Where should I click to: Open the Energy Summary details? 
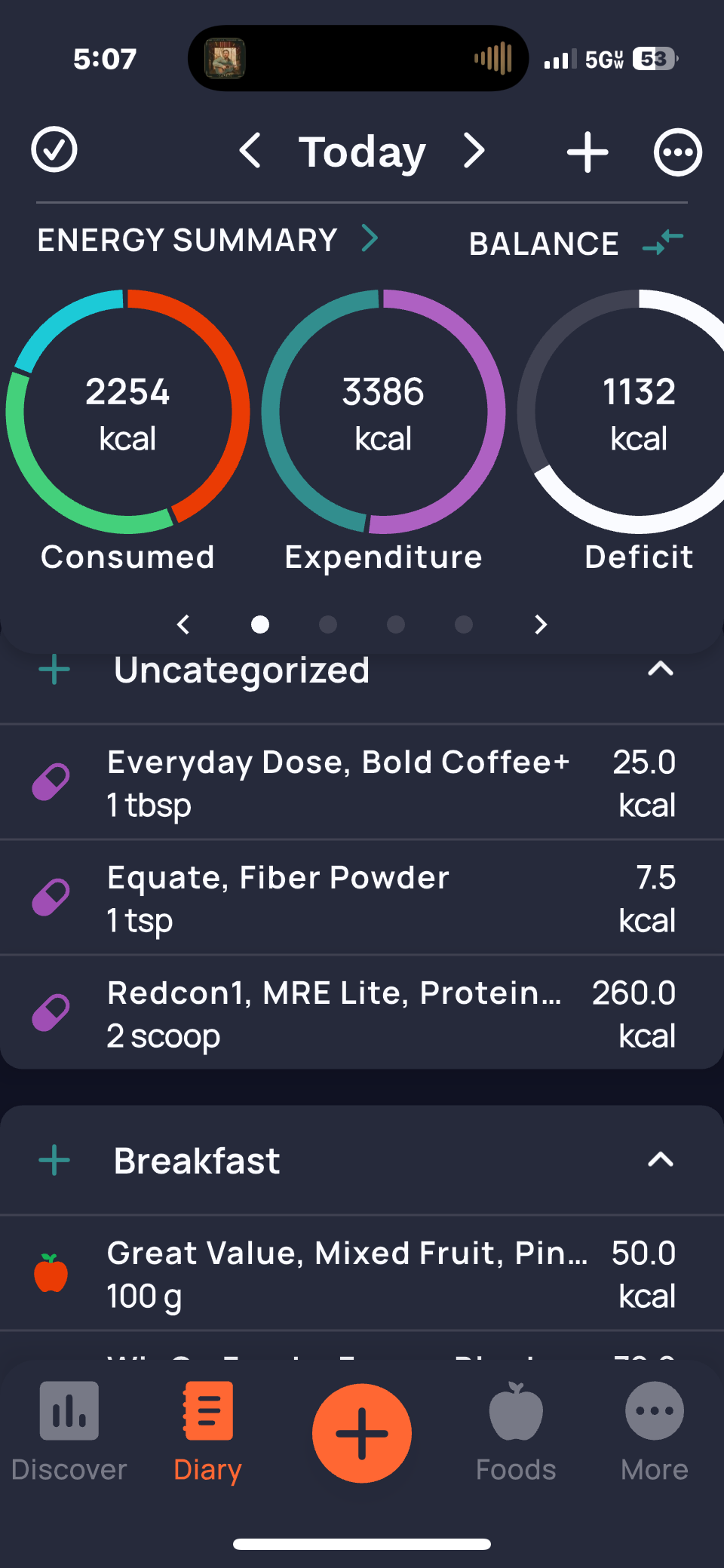[207, 240]
